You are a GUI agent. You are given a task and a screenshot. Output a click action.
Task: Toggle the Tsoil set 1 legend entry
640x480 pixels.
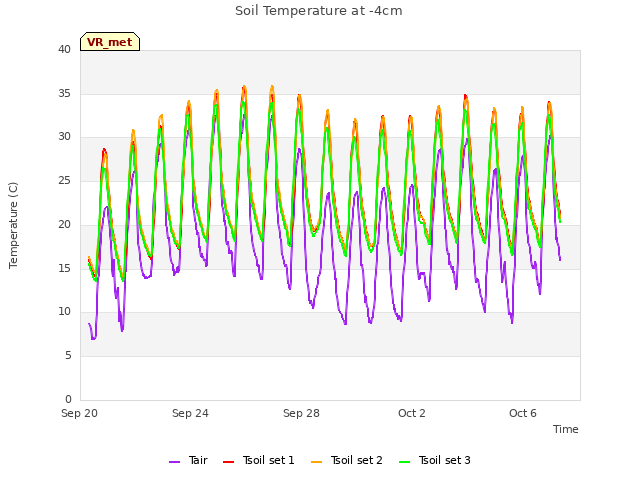259,461
